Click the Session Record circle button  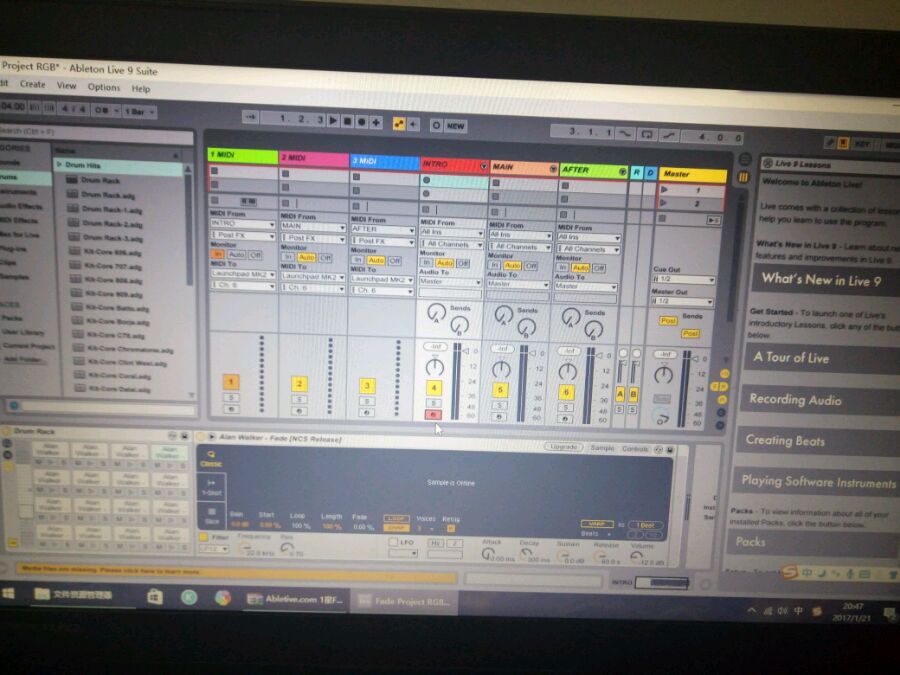point(436,125)
